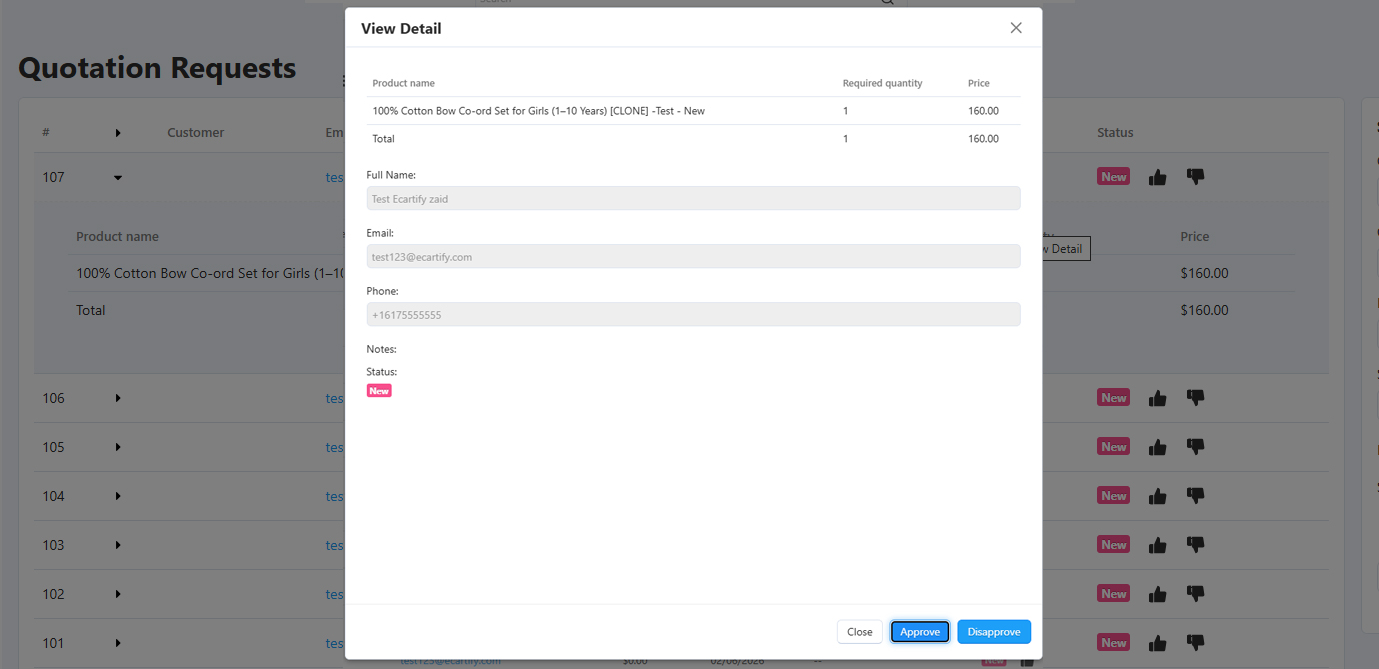The width and height of the screenshot is (1379, 669).
Task: Approve request 104 using thumbs-up icon
Action: [1157, 496]
